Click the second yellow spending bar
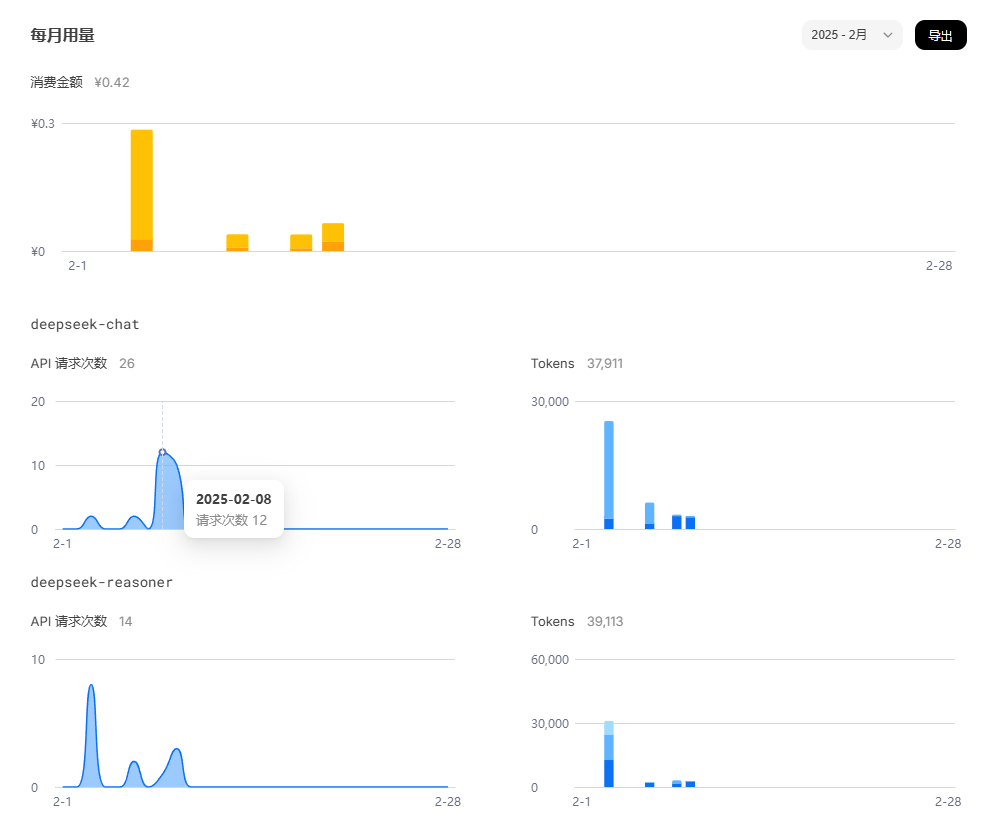 [237, 243]
